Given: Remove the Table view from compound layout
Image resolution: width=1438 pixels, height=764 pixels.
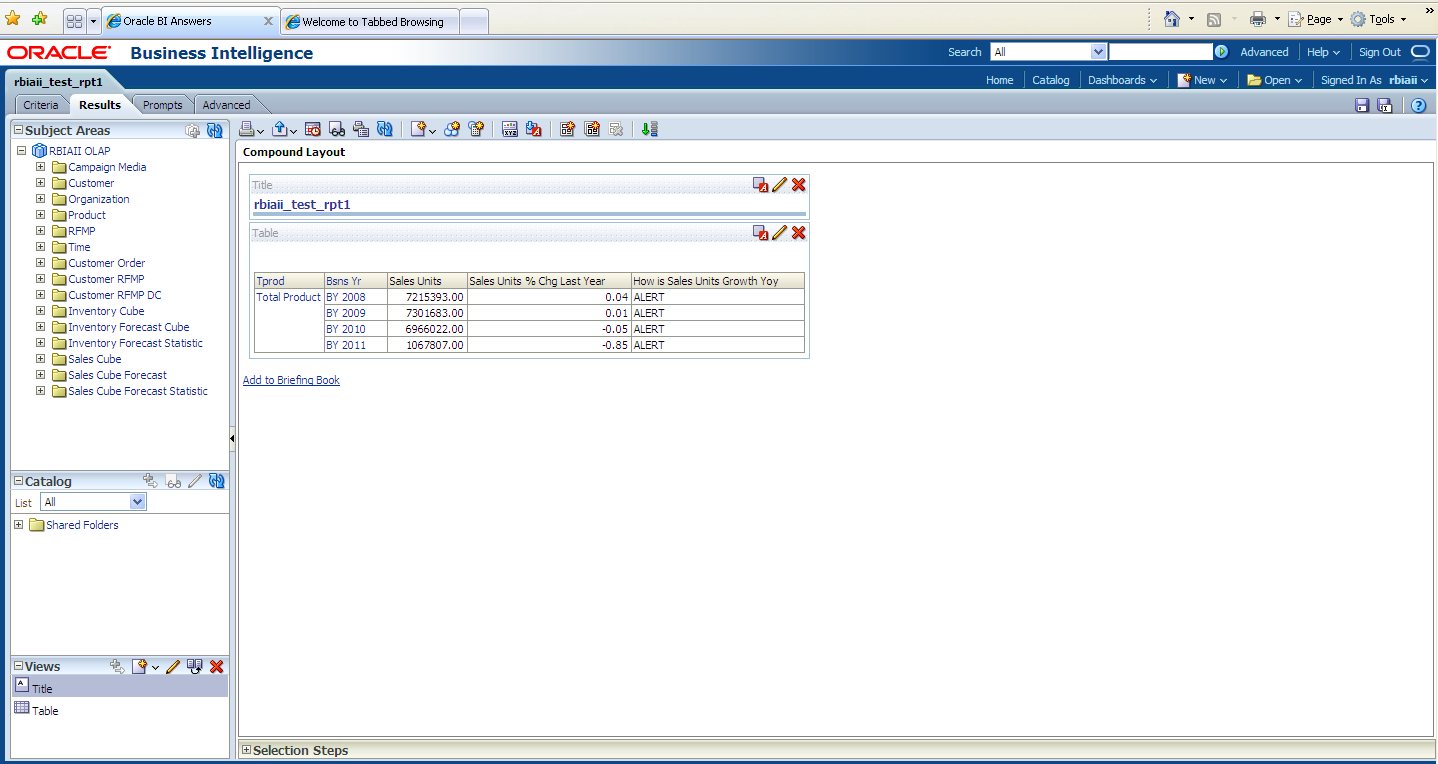Looking at the screenshot, I should pyautogui.click(x=798, y=233).
